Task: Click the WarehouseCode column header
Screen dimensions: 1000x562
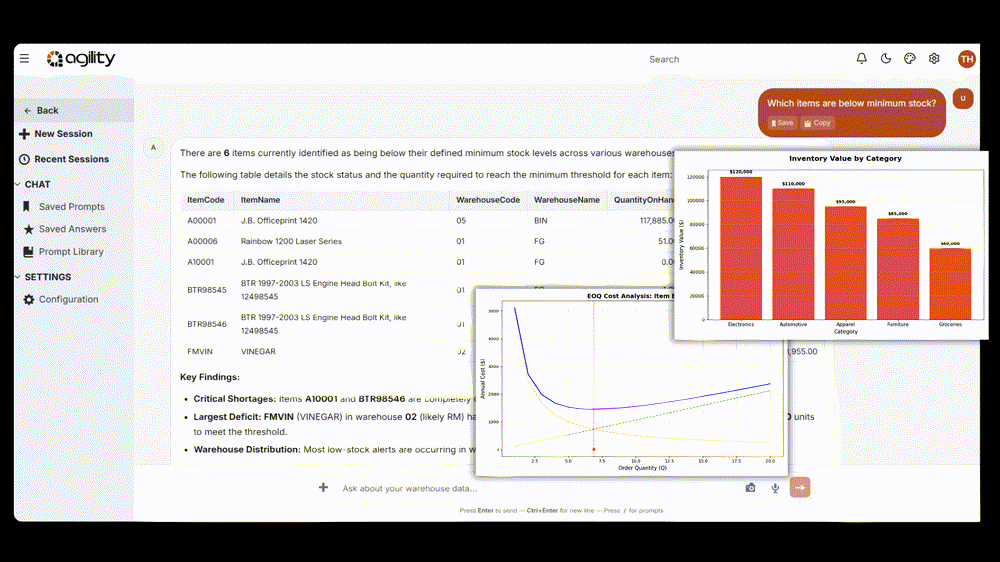Action: click(x=488, y=200)
